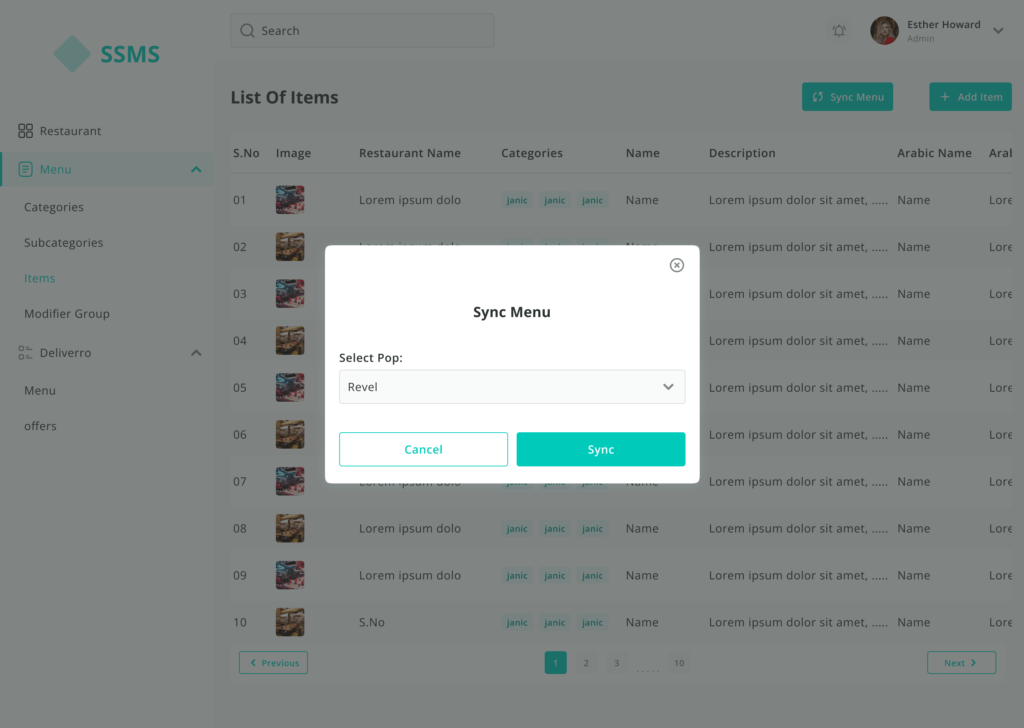Image resolution: width=1024 pixels, height=728 pixels.
Task: Click the notification bell icon
Action: coord(839,31)
